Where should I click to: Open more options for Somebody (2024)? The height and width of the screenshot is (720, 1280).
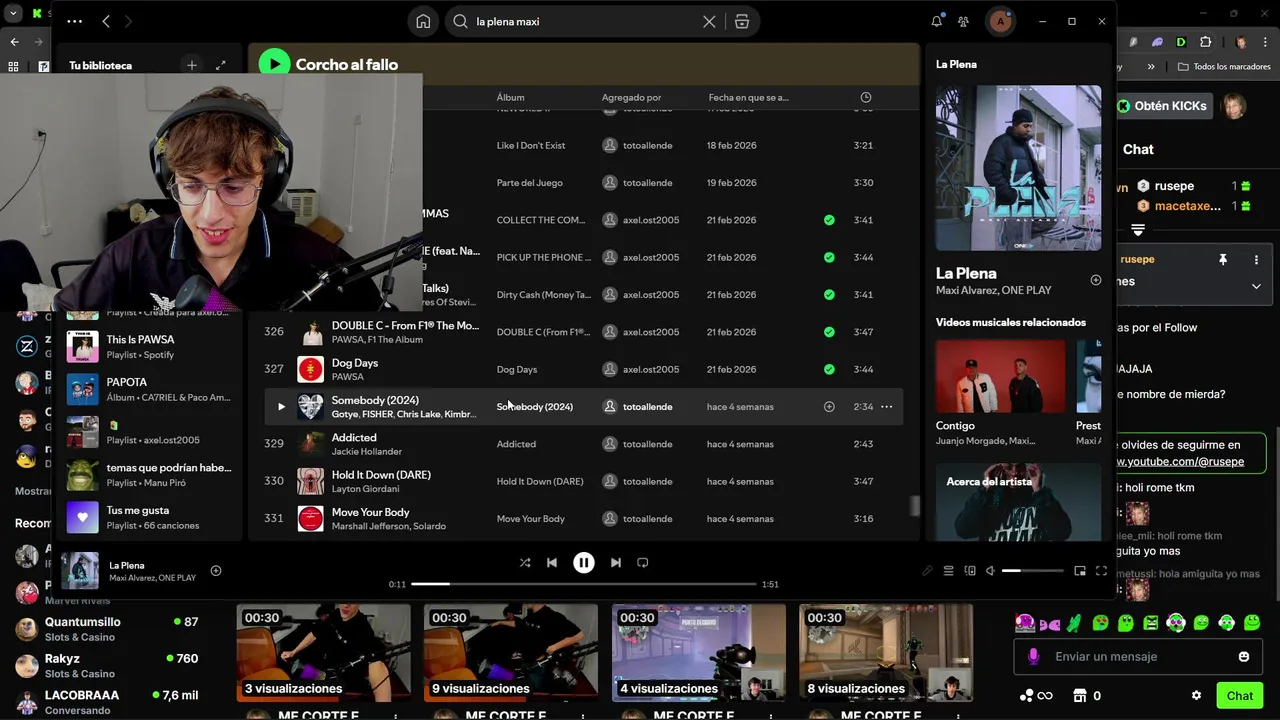tap(886, 407)
